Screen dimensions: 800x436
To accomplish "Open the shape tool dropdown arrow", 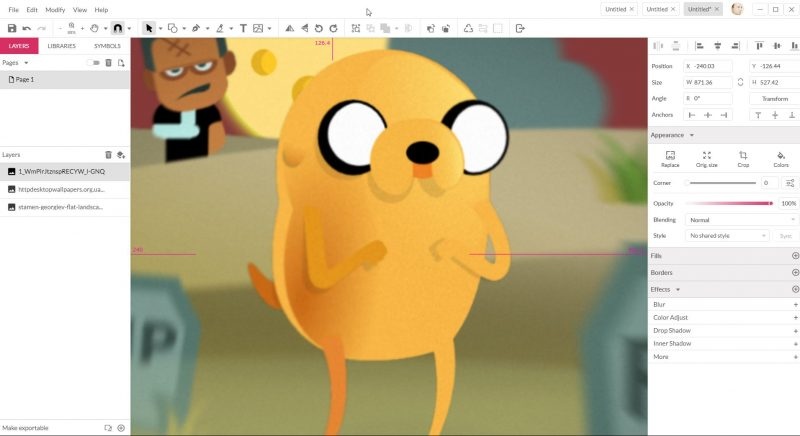I will 184,29.
